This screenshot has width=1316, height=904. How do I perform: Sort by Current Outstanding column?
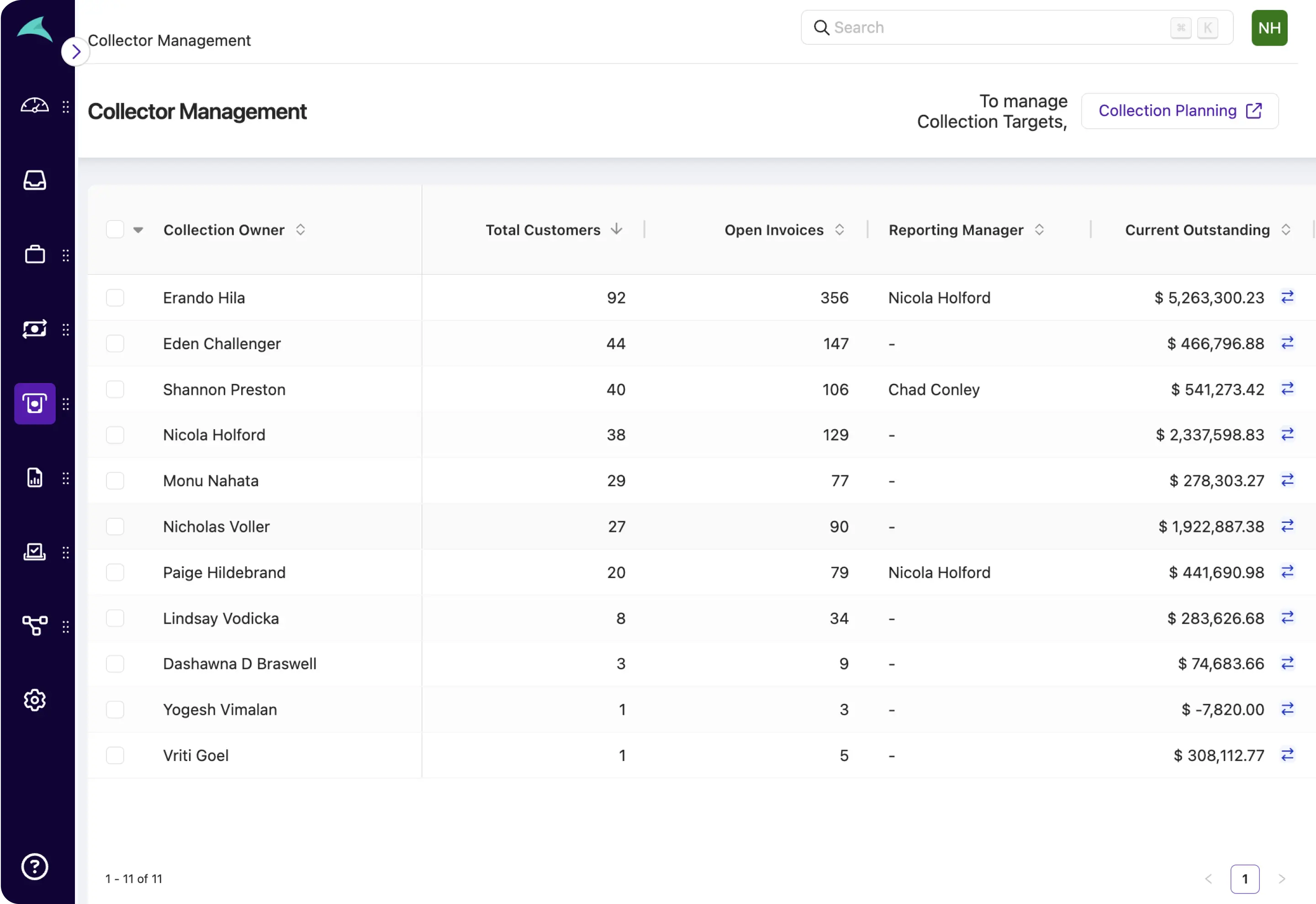coord(1285,229)
